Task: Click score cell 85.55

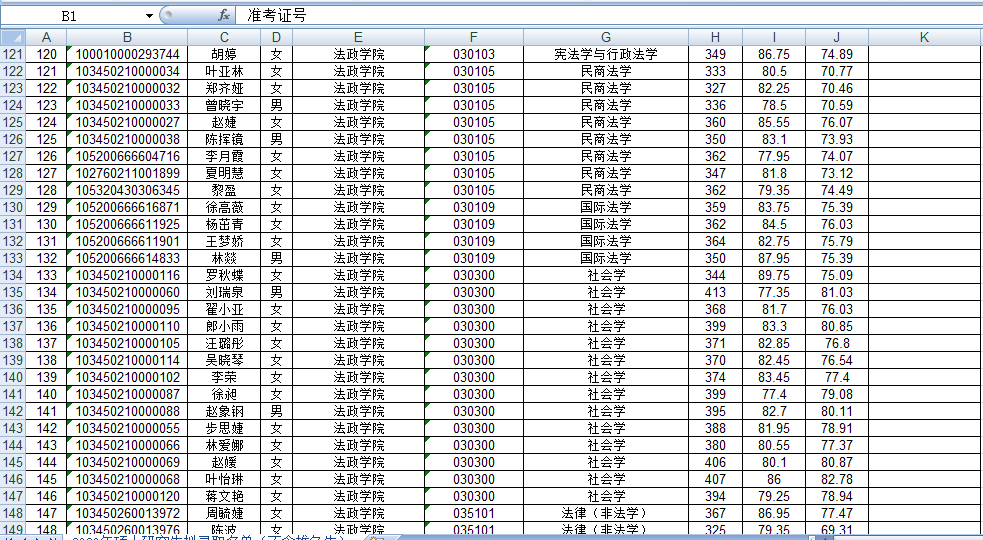Action: coord(774,122)
